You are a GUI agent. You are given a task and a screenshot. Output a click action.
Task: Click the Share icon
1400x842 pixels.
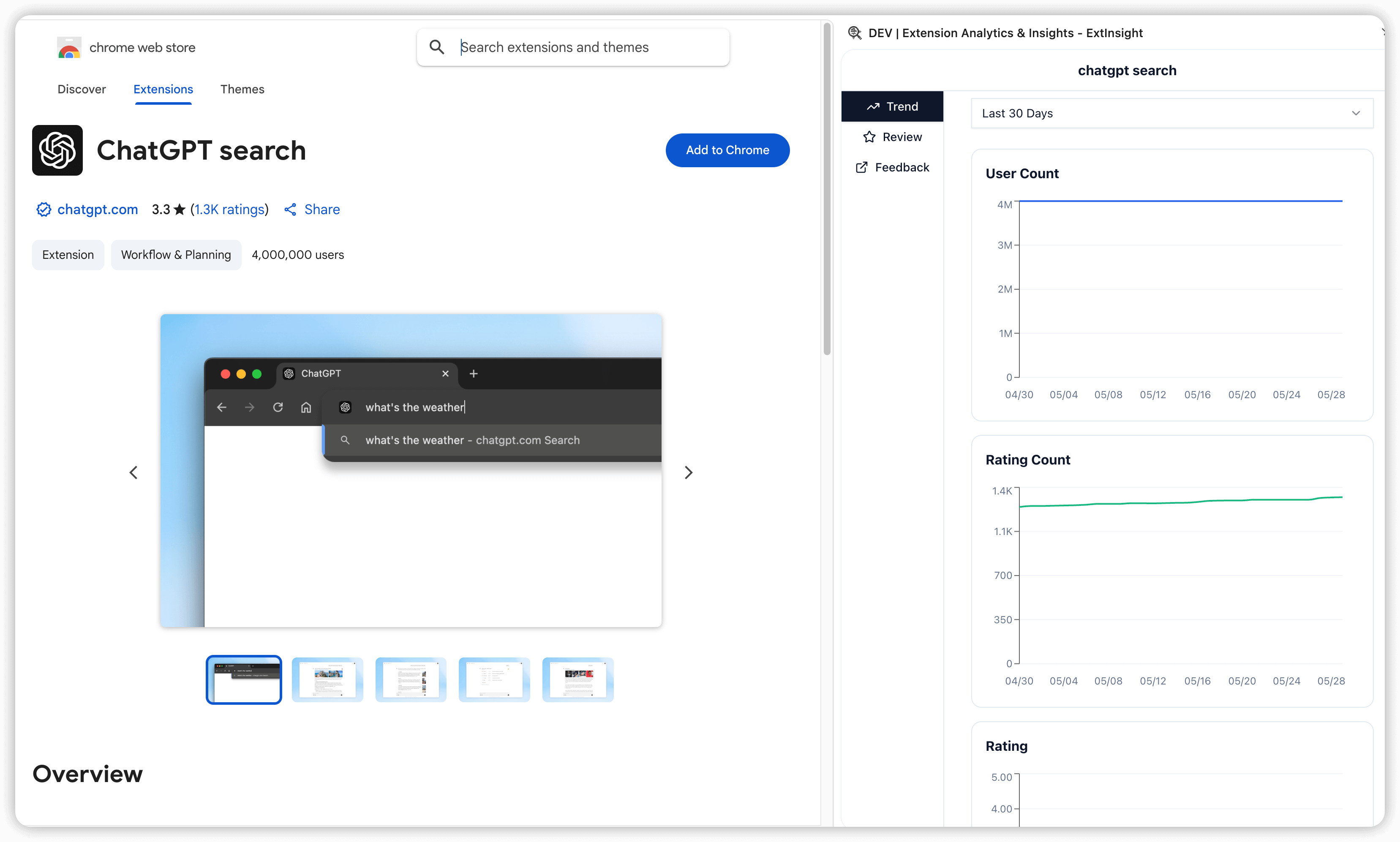291,209
